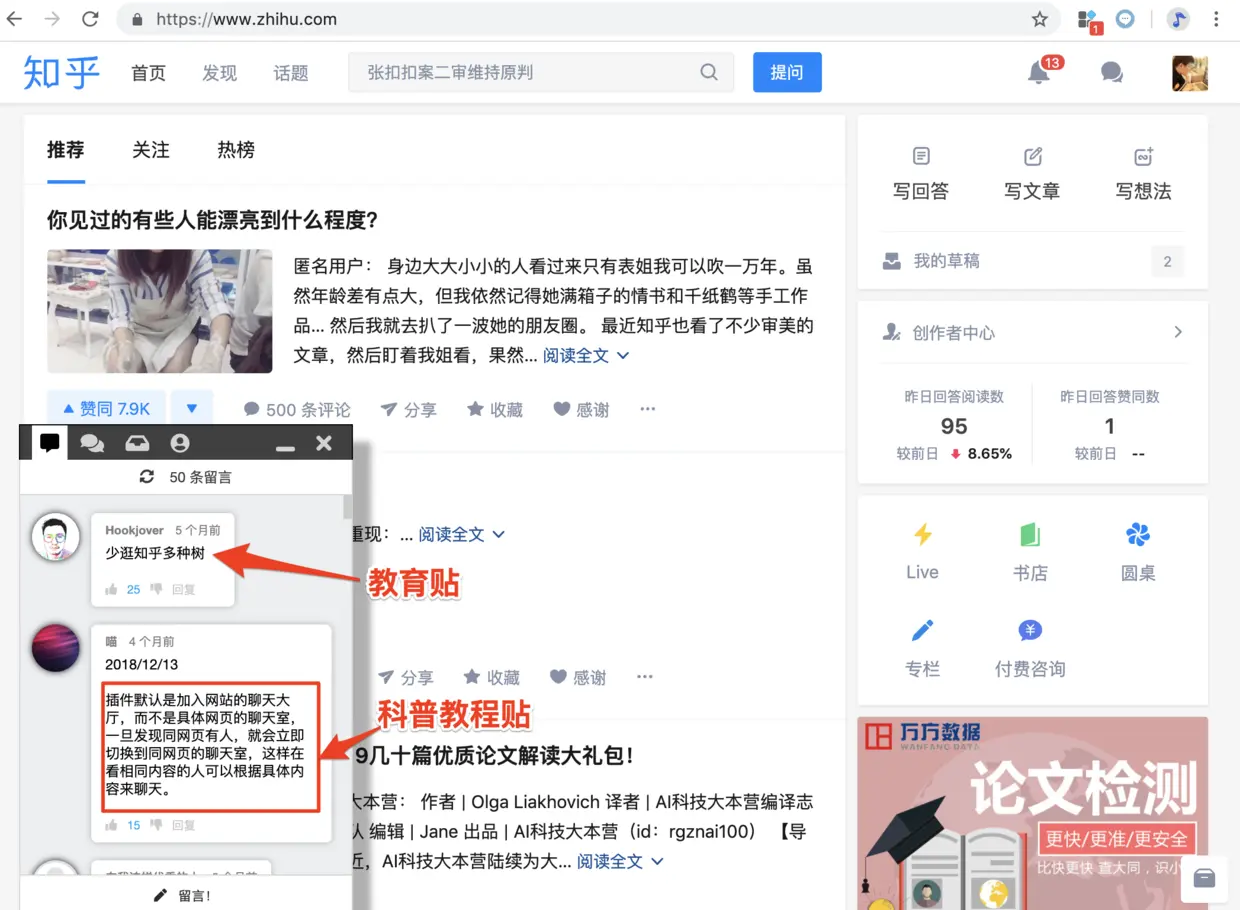Open private messages chat bubble icon

click(x=1111, y=72)
